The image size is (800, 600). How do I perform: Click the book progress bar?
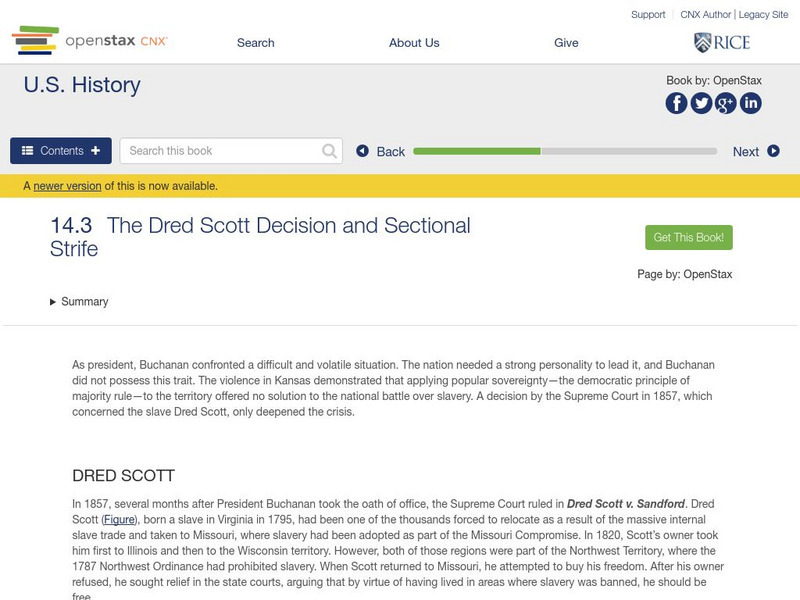(x=565, y=151)
